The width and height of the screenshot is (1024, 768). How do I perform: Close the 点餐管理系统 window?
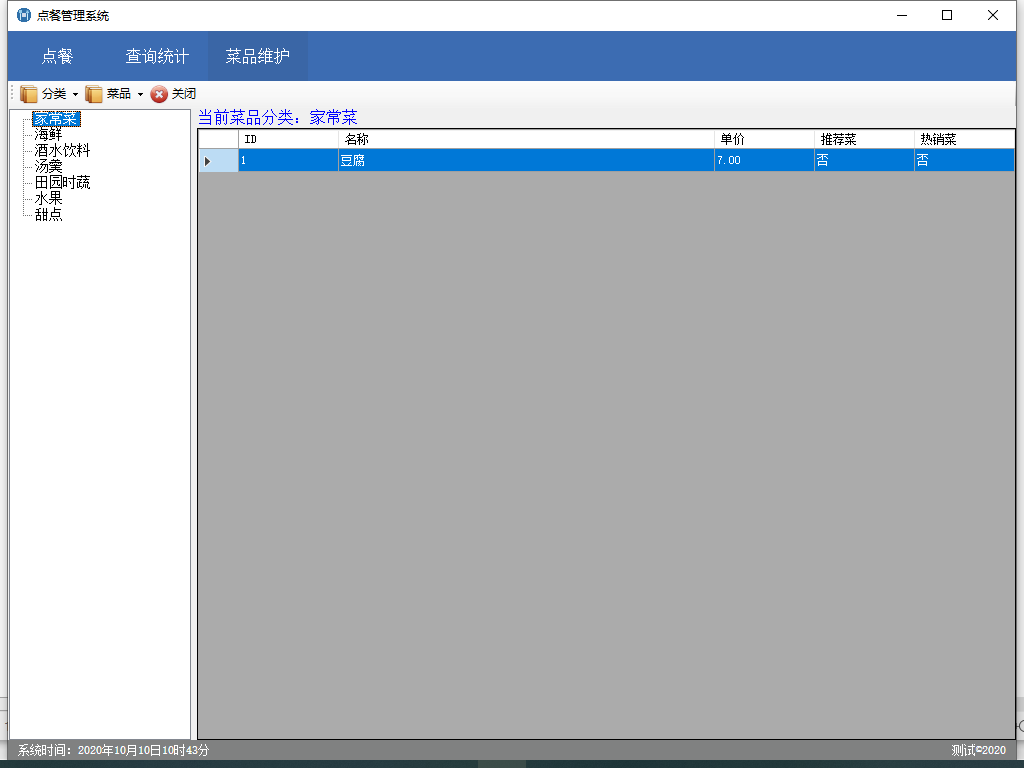click(993, 15)
